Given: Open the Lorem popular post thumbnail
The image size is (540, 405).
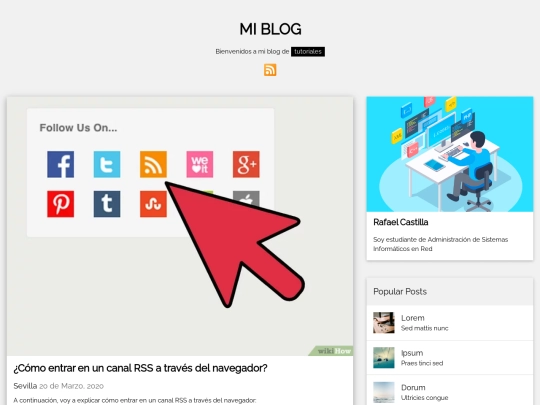Looking at the screenshot, I should (x=384, y=323).
